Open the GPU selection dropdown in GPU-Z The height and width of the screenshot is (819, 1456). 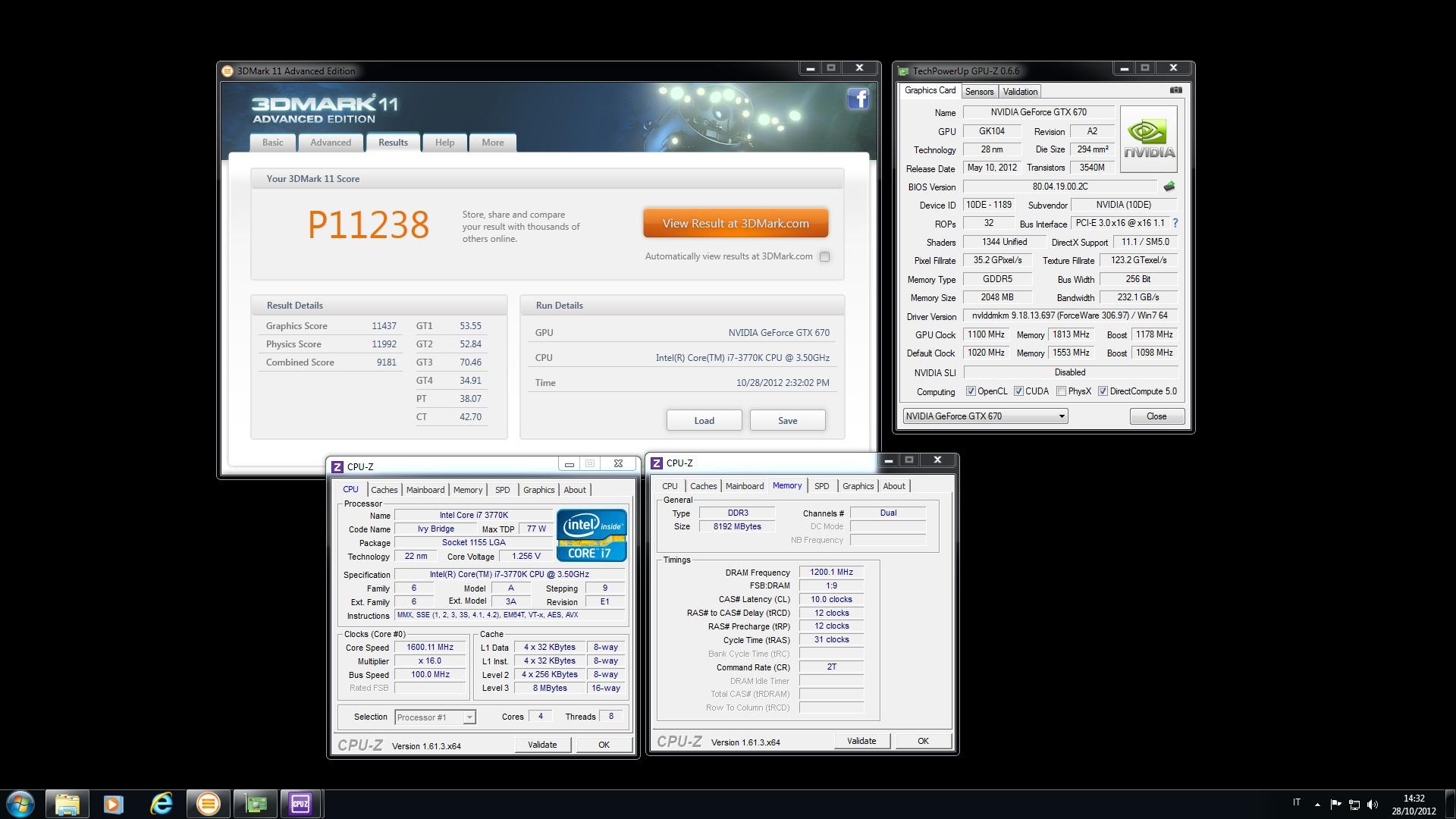click(x=985, y=416)
